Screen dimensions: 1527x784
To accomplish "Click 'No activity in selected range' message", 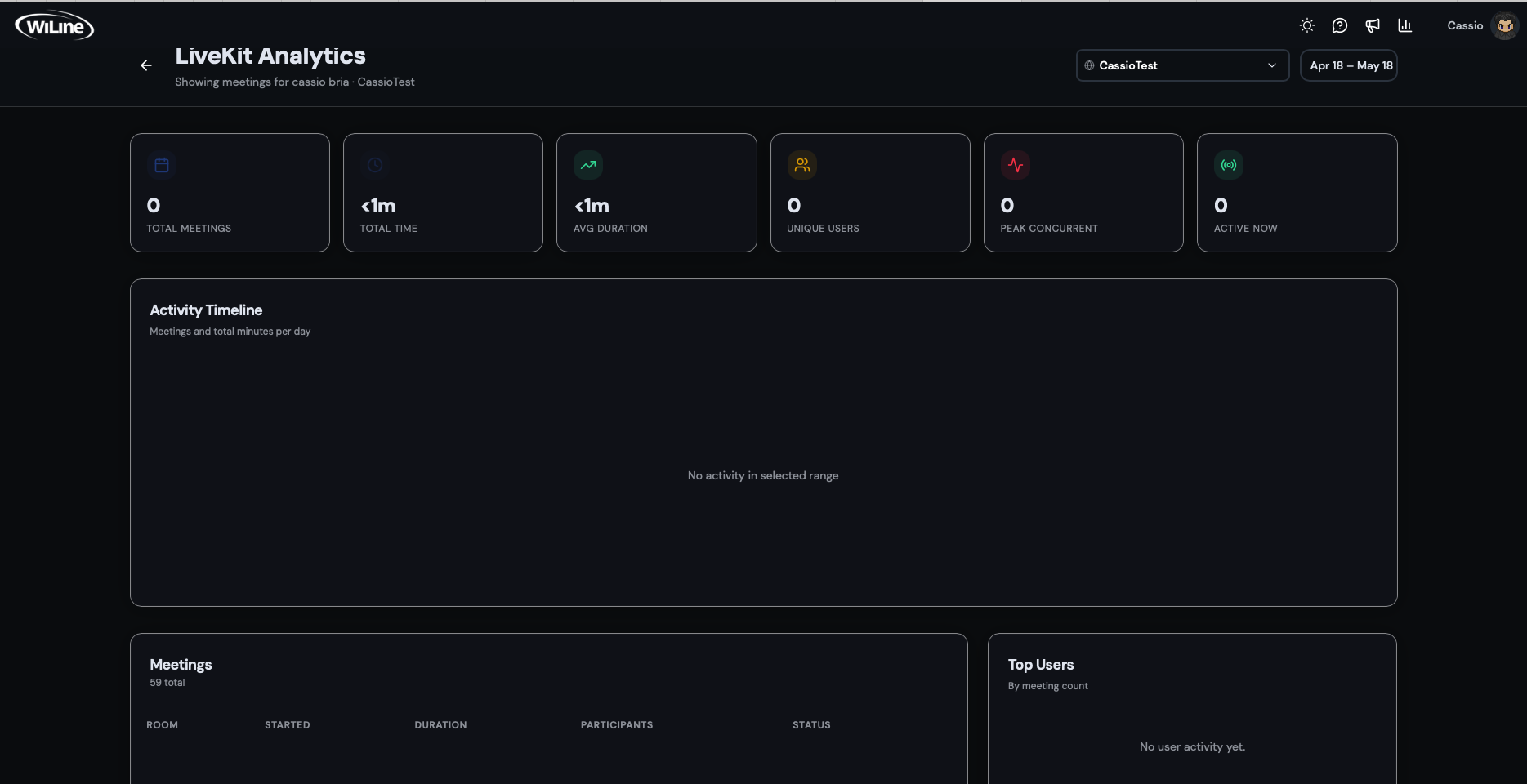I will click(763, 475).
